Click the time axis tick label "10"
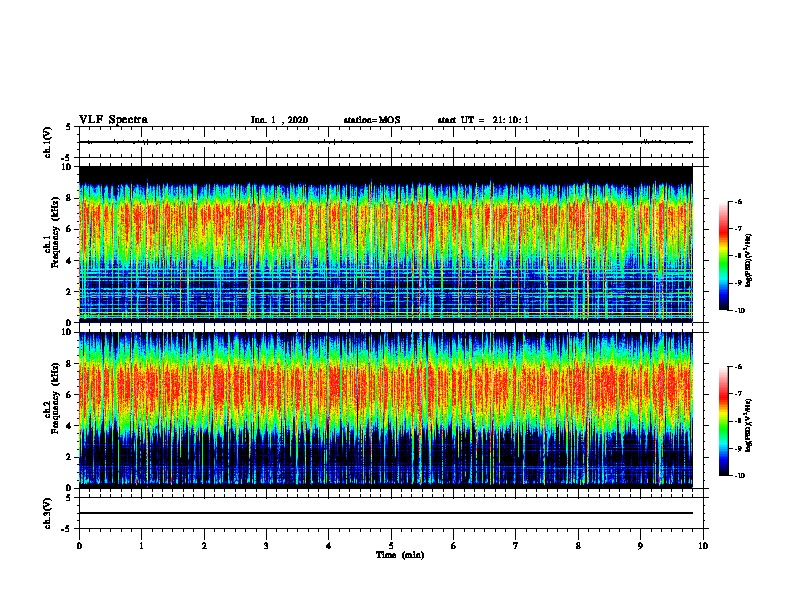The height and width of the screenshot is (612, 792). [703, 546]
